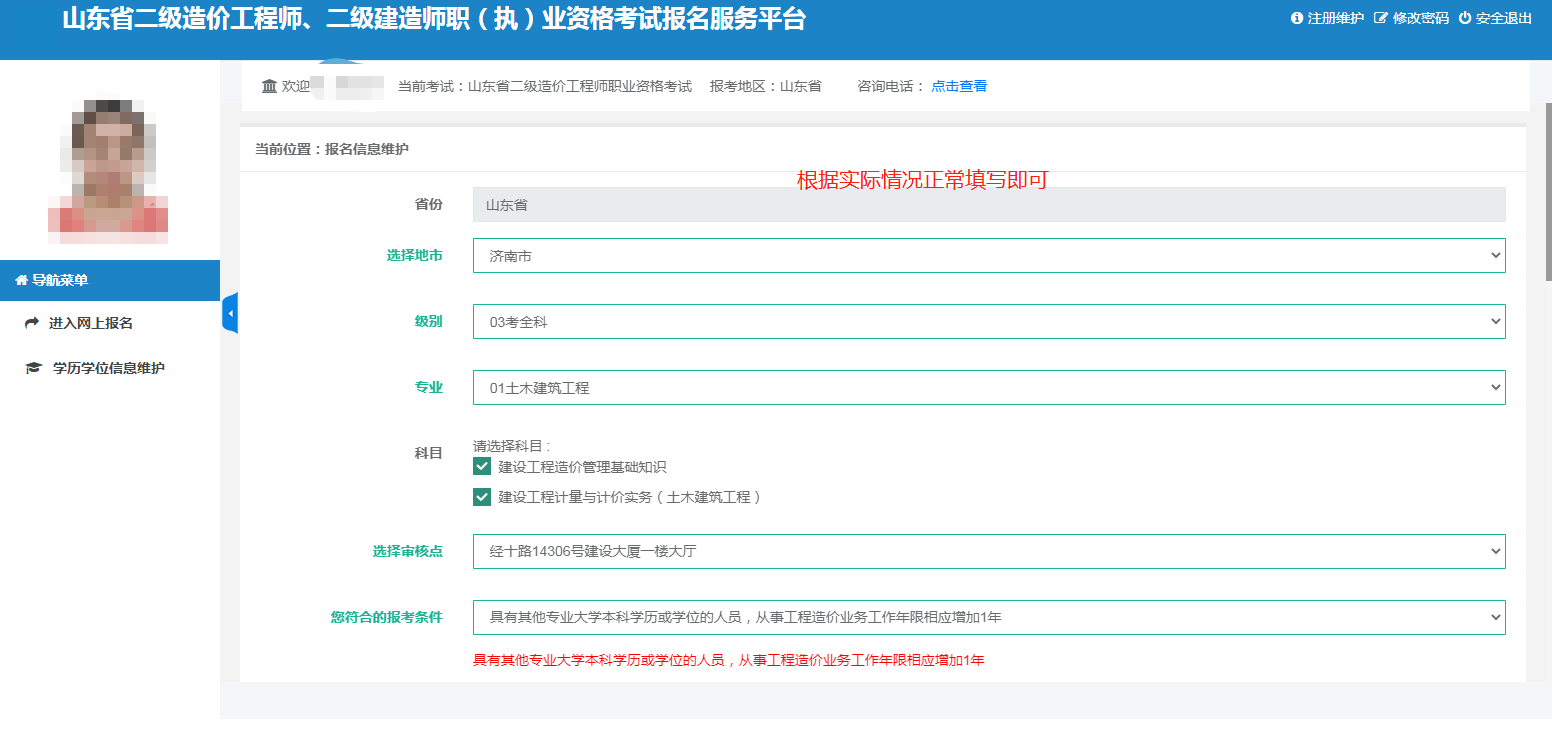Click the arrow icon beside 进入网上报名
Screen dimensions: 1552x729
(x=30, y=322)
